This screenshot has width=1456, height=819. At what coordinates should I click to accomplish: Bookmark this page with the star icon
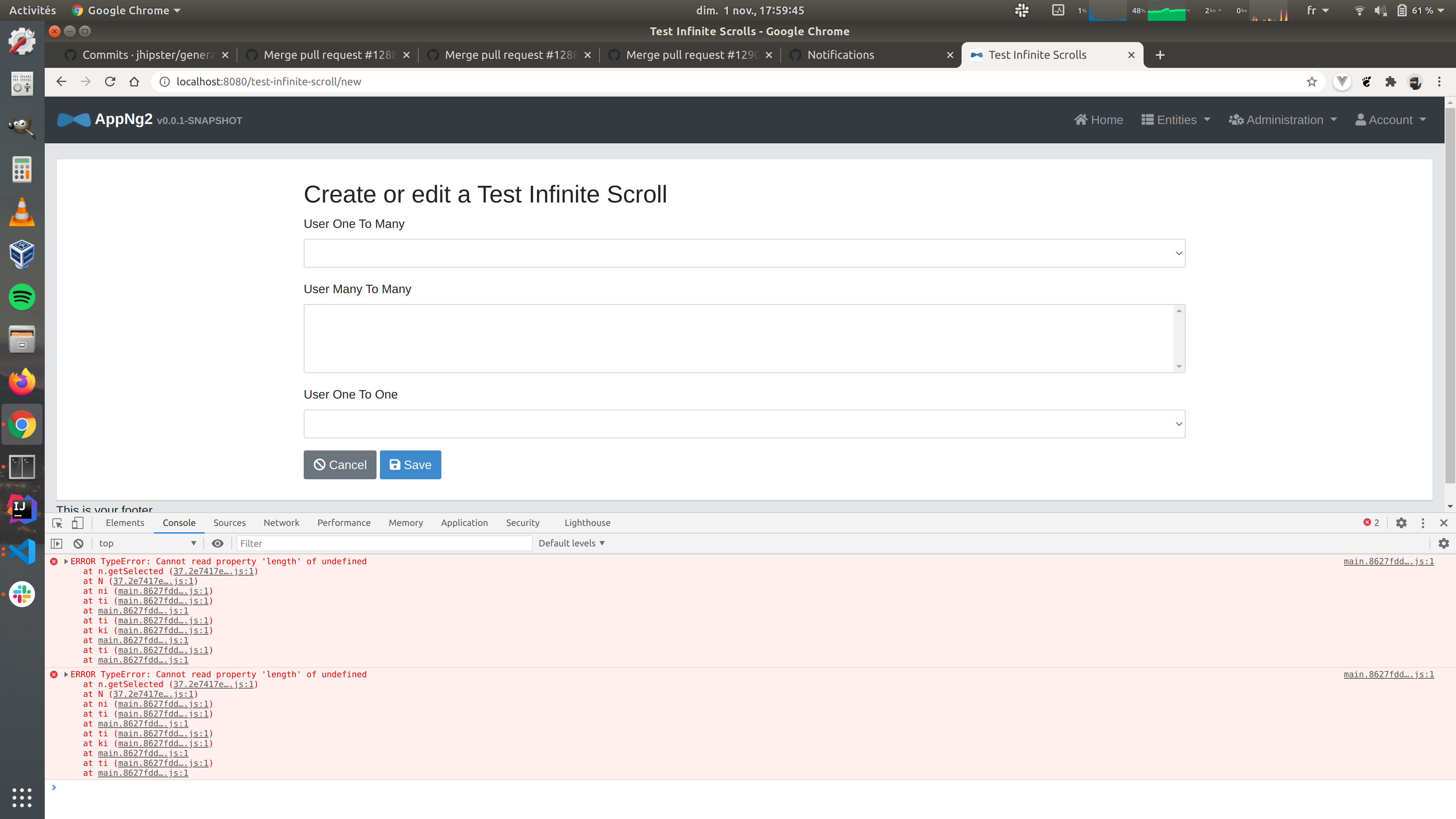click(x=1311, y=82)
